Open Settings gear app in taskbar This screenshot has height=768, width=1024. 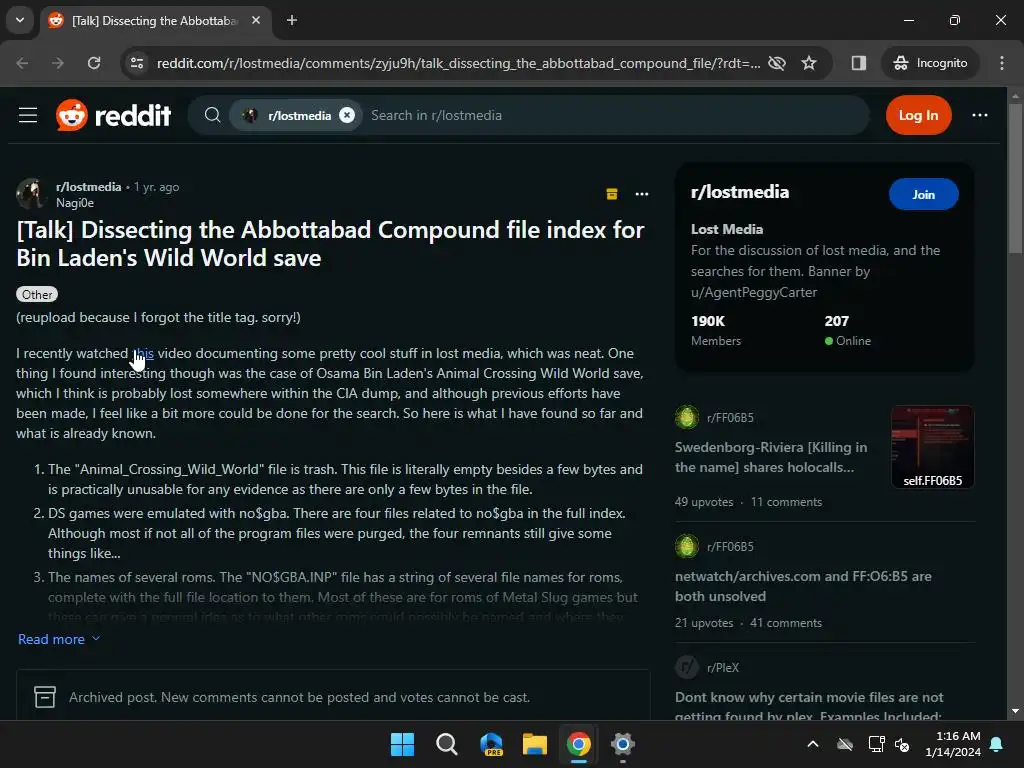click(x=622, y=744)
